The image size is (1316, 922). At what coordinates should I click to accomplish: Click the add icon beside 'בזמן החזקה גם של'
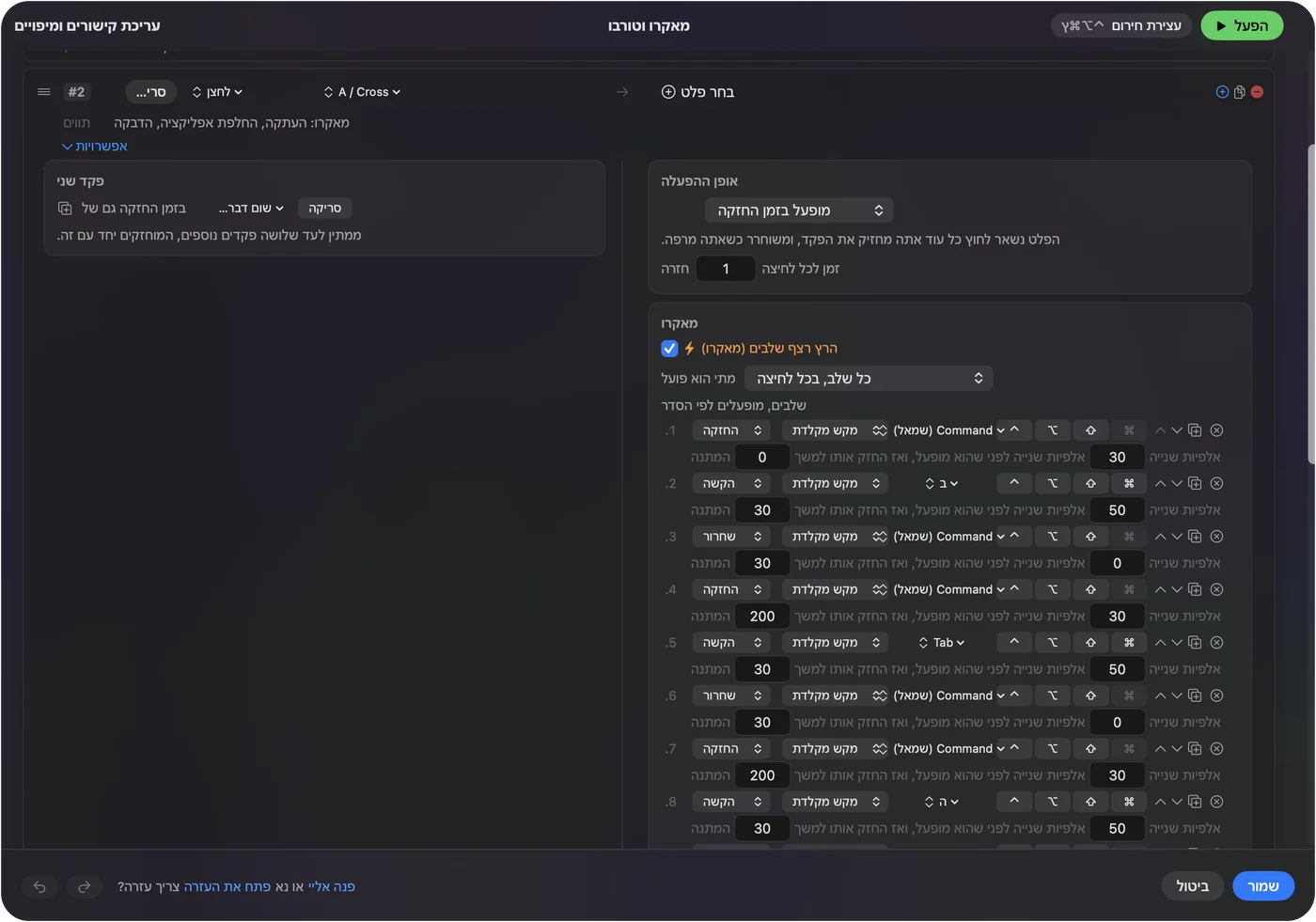pos(65,208)
